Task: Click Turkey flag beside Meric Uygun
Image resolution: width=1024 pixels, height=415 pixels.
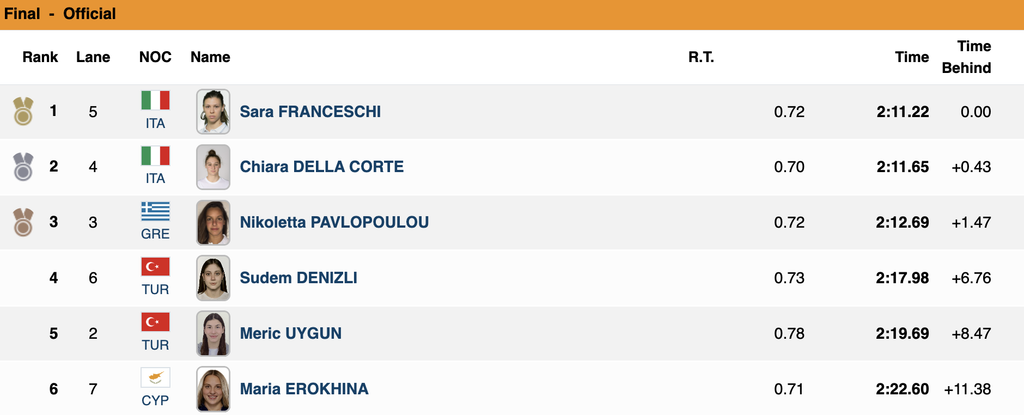Action: [155, 322]
